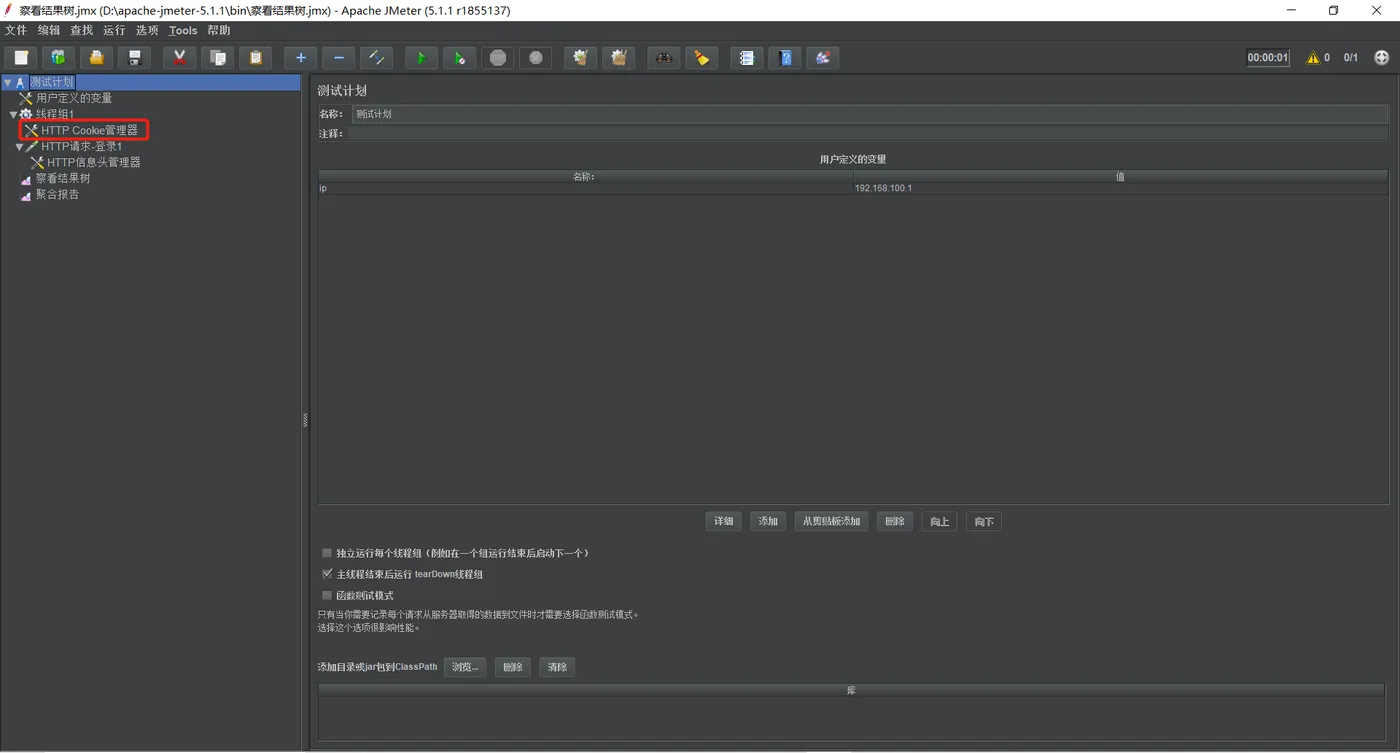Collapse the HTTP请求-登录1 node arrow
The image size is (1400, 753).
19,147
